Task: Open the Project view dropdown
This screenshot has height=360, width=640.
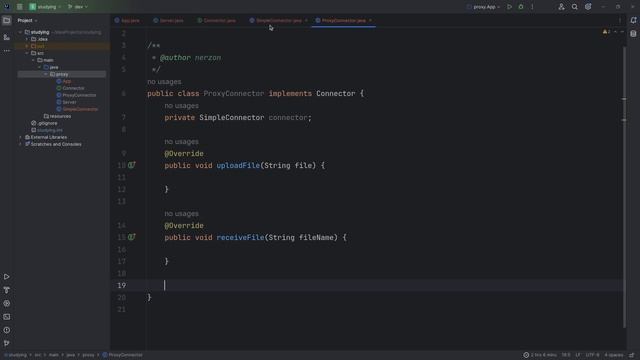Action: coord(27,20)
